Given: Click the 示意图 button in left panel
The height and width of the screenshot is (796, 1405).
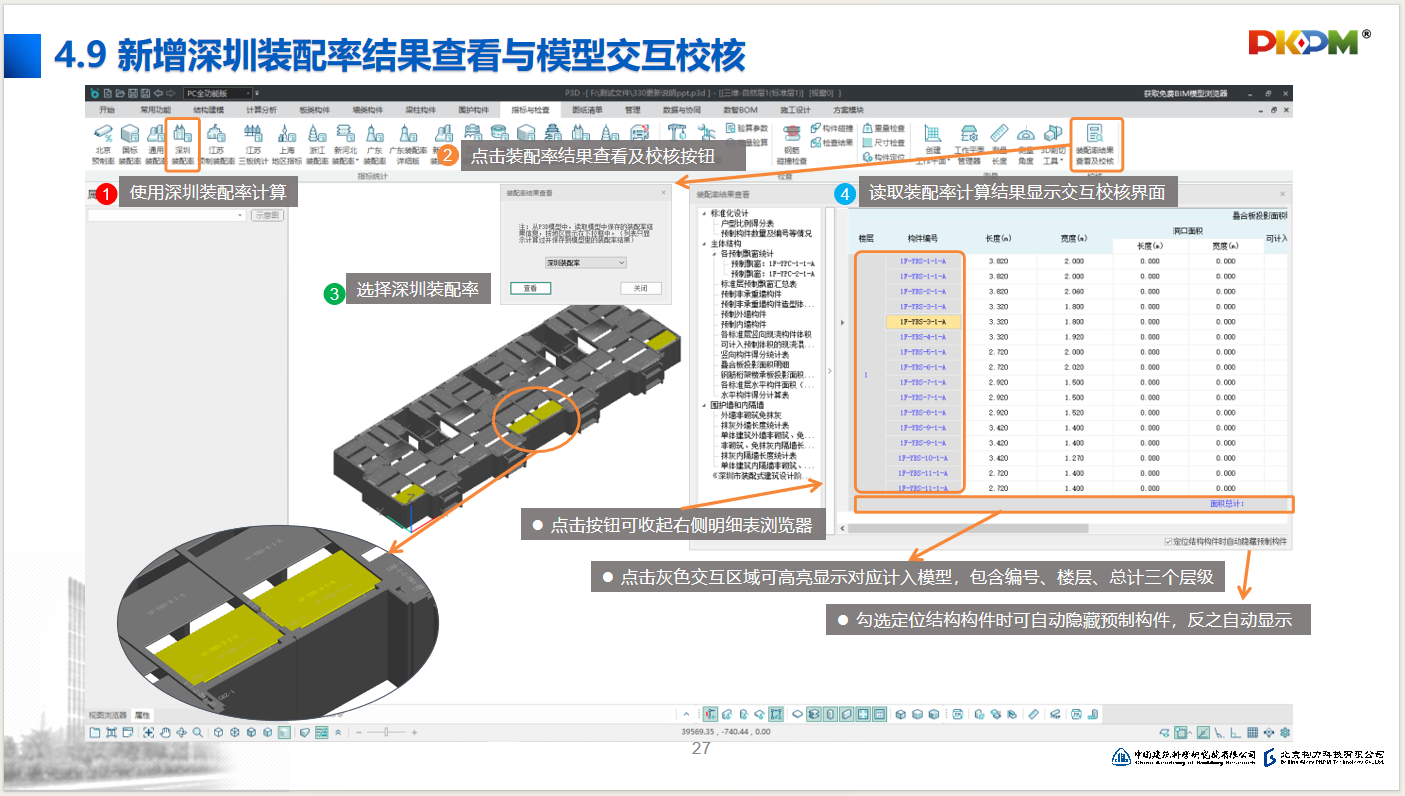Looking at the screenshot, I should point(266,215).
